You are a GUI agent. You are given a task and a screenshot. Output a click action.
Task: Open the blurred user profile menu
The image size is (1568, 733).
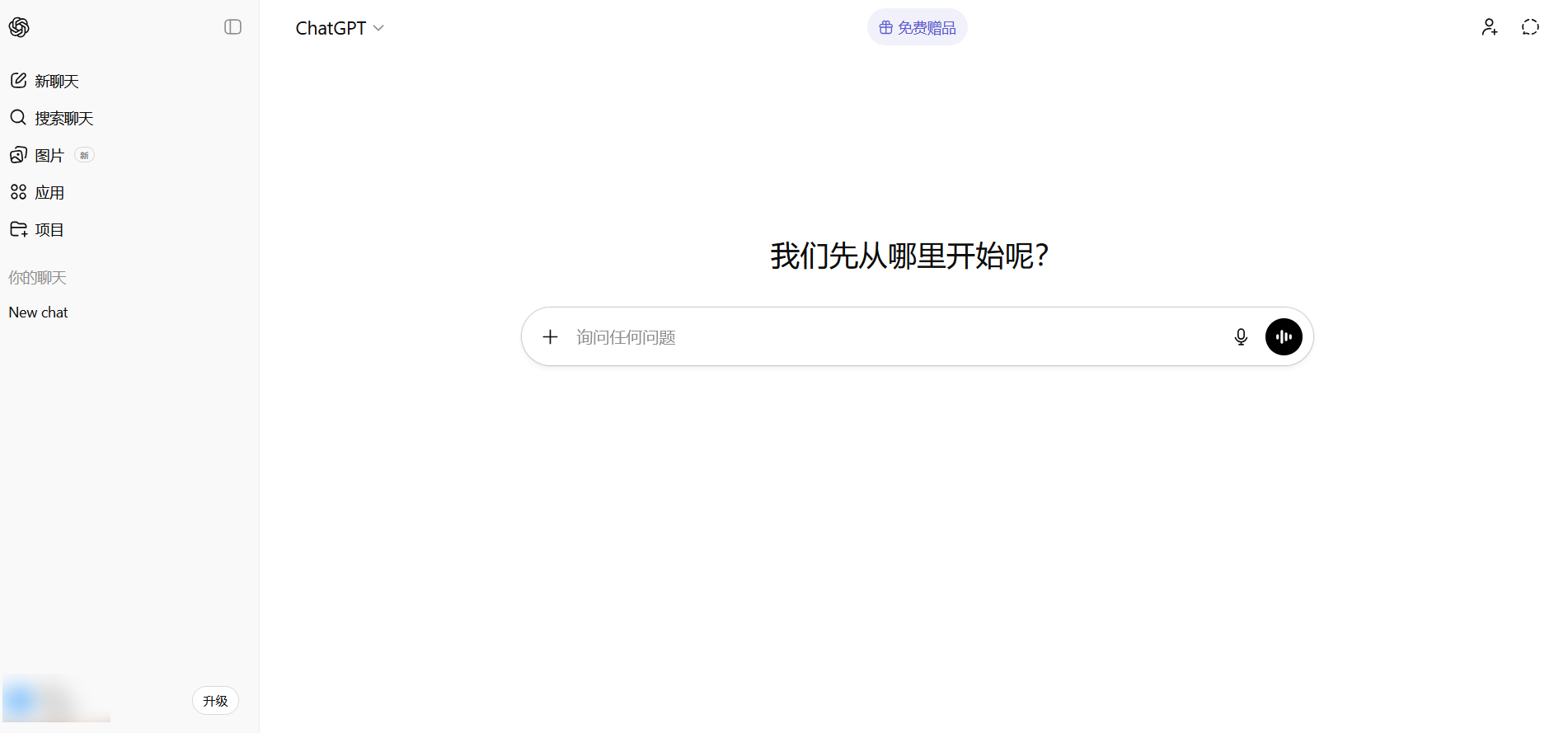point(58,701)
